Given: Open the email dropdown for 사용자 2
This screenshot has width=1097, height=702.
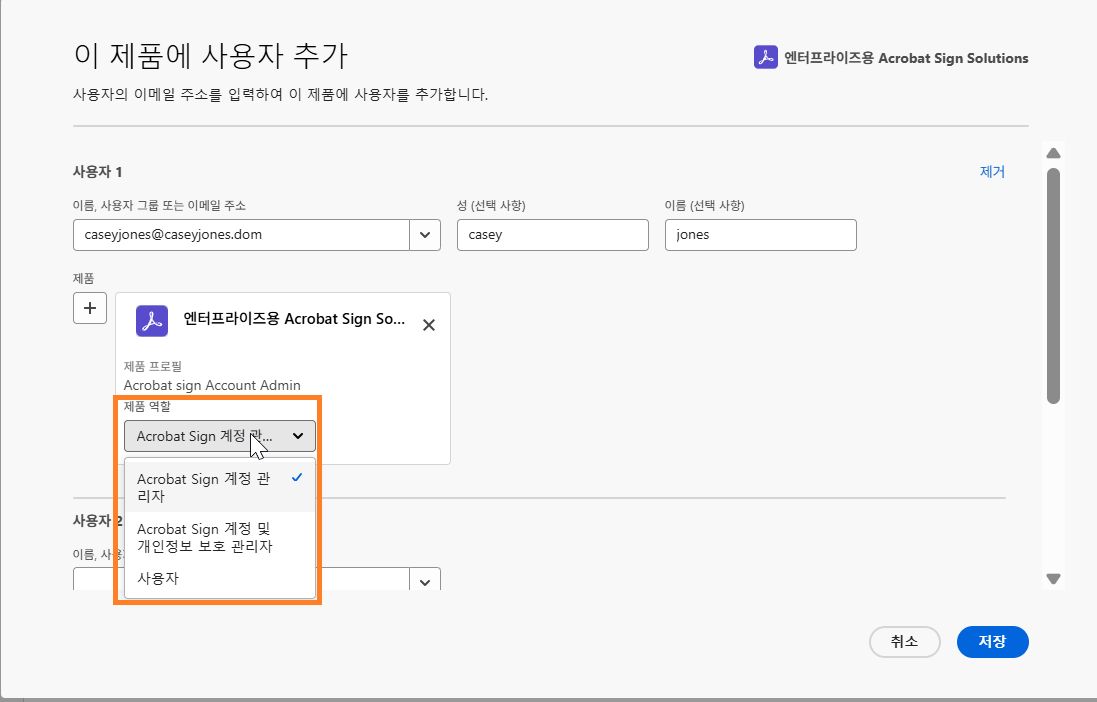Looking at the screenshot, I should pyautogui.click(x=424, y=580).
